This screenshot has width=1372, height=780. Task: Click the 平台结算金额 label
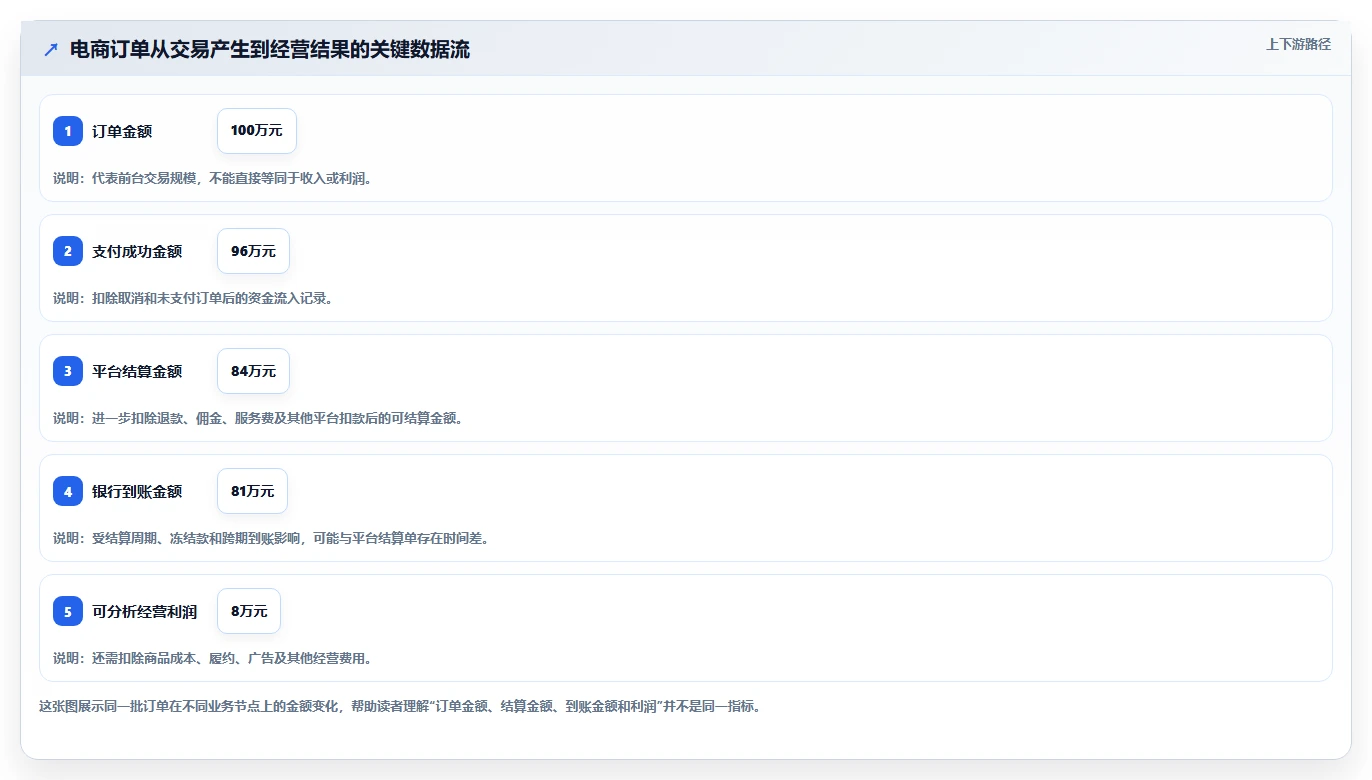pos(137,371)
